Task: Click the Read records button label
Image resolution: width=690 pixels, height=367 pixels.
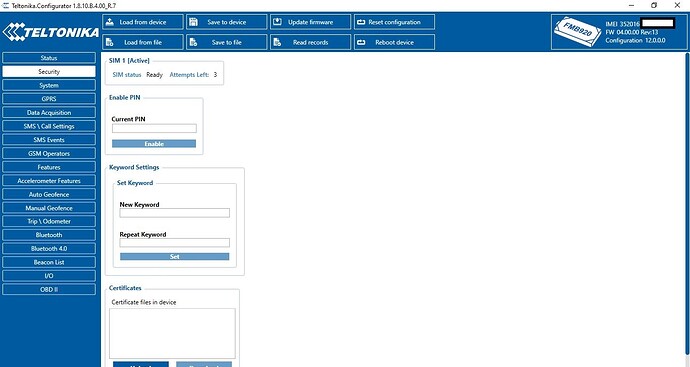Action: [311, 42]
